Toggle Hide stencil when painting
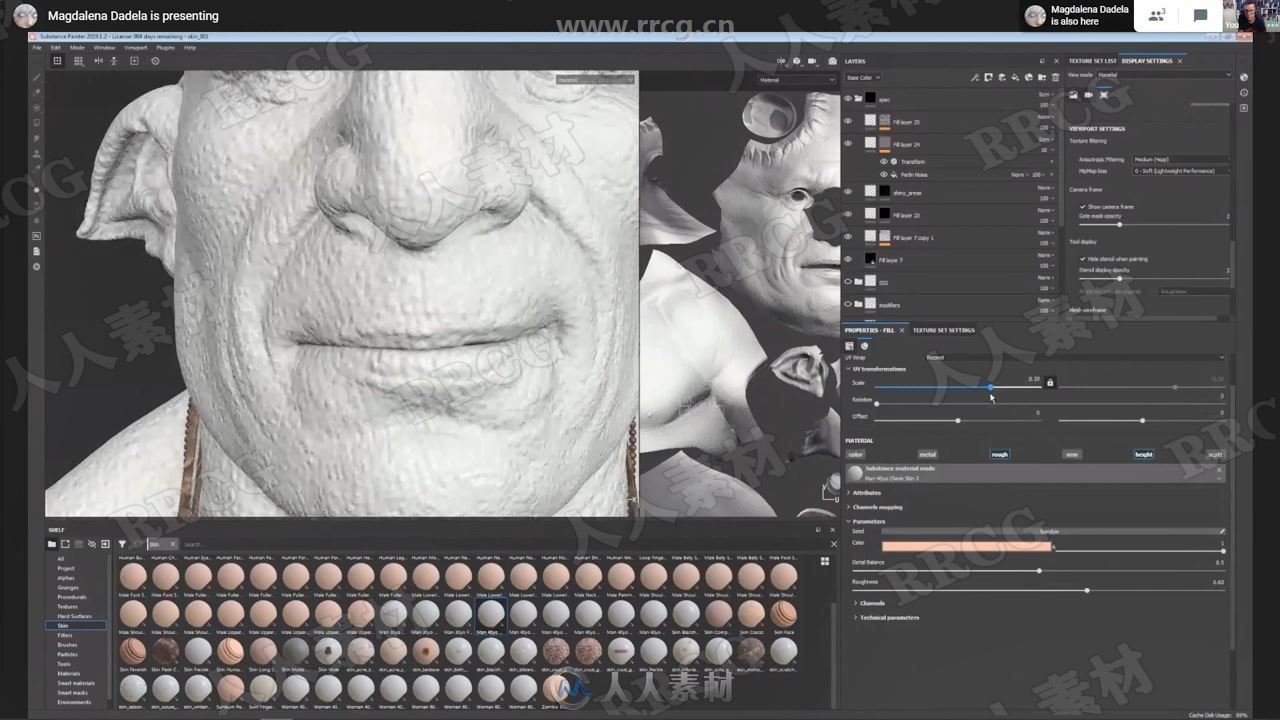1280x720 pixels. tap(1082, 258)
